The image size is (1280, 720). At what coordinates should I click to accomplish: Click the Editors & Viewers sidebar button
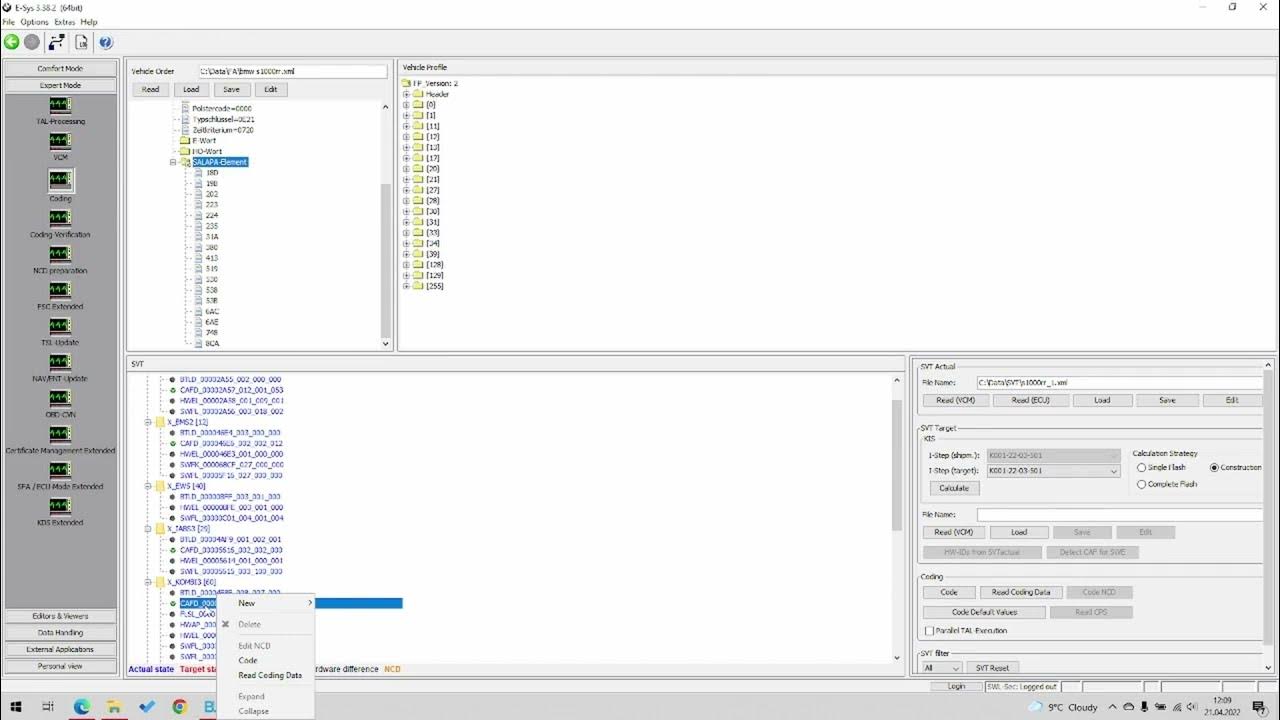(x=60, y=616)
